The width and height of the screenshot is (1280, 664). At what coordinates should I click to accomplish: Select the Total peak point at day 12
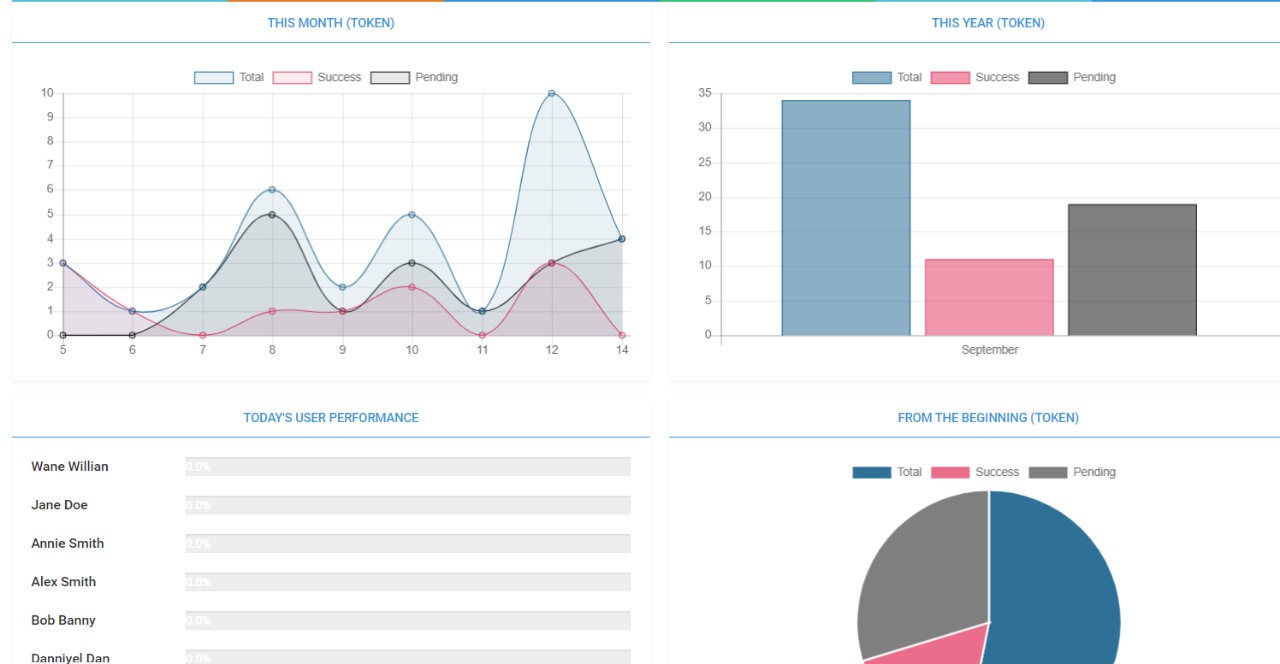[x=551, y=93]
